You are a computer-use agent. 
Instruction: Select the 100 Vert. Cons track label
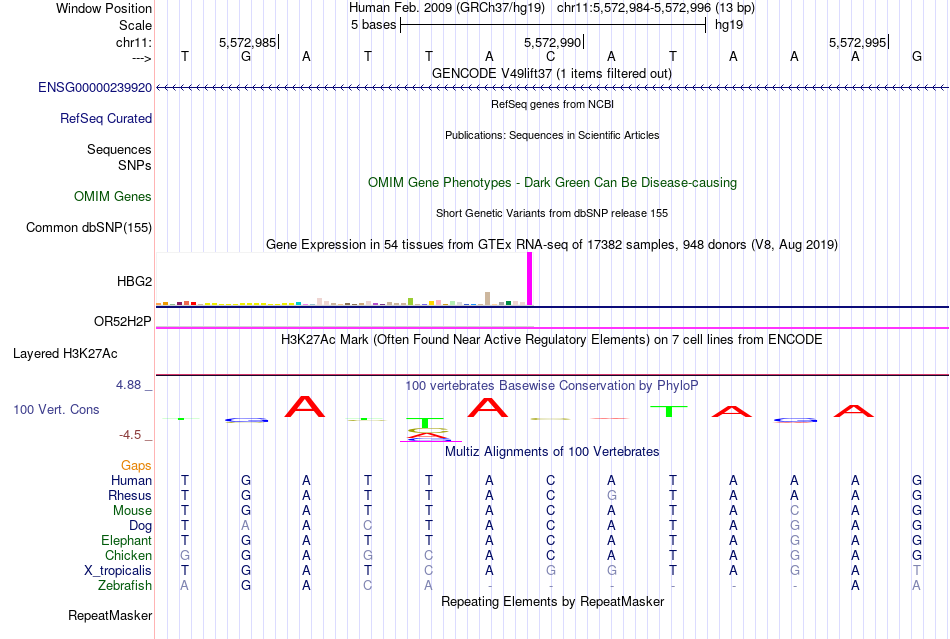[x=56, y=410]
